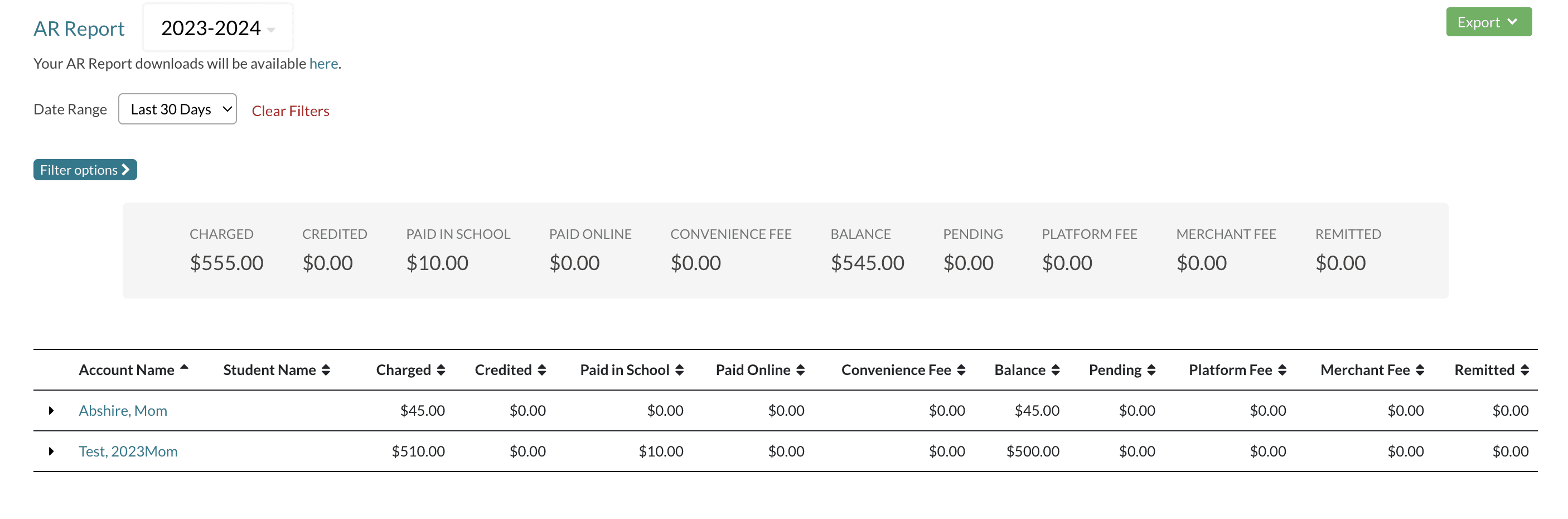This screenshot has height=519, width=1568.
Task: Expand the Test, 2023Mom row
Action: (x=51, y=451)
